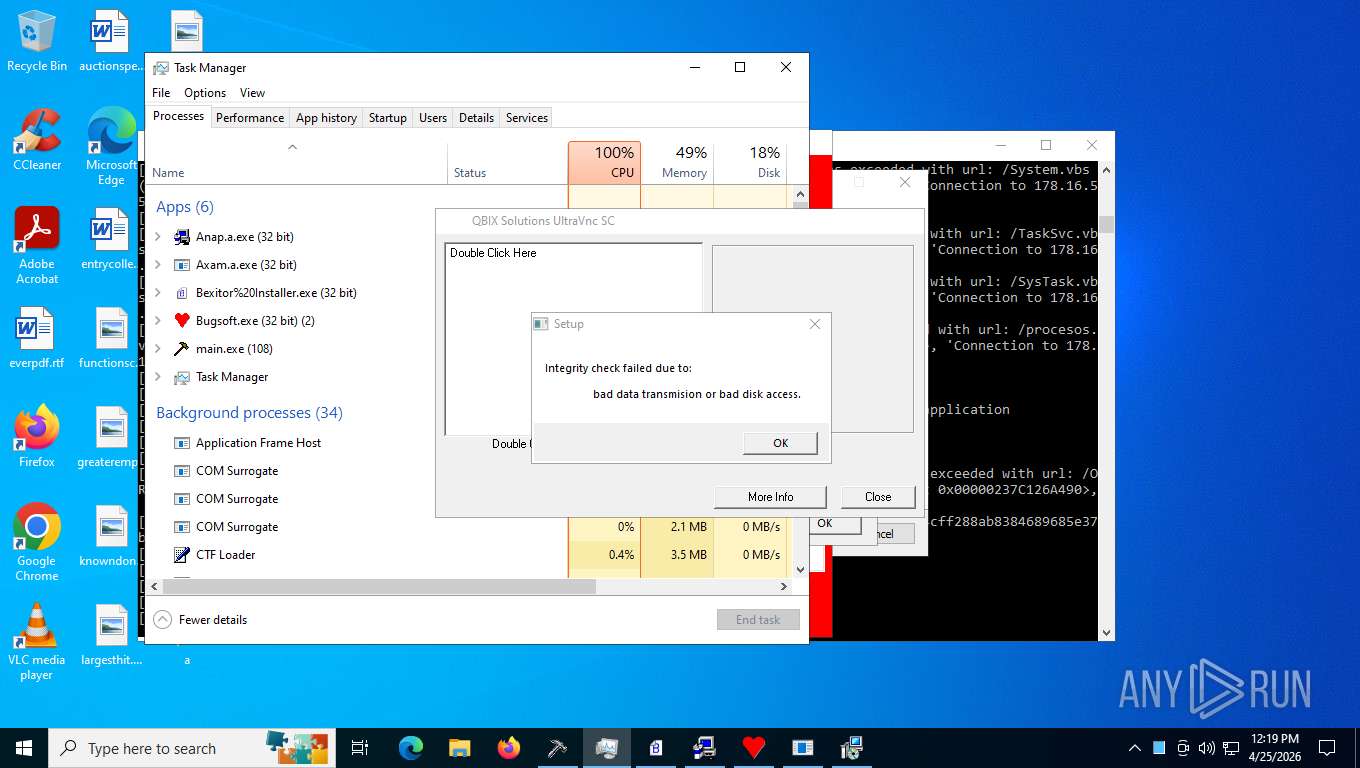This screenshot has height=768, width=1360.
Task: Click the Status column header
Action: 507,162
